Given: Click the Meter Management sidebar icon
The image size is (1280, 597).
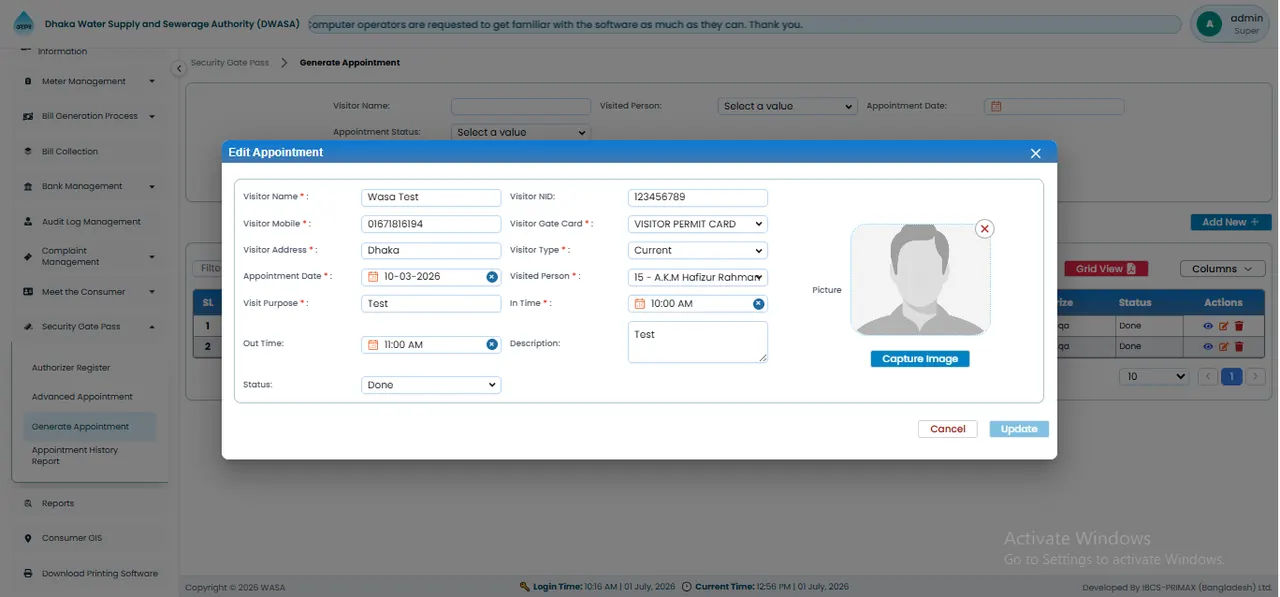Looking at the screenshot, I should 28,82.
